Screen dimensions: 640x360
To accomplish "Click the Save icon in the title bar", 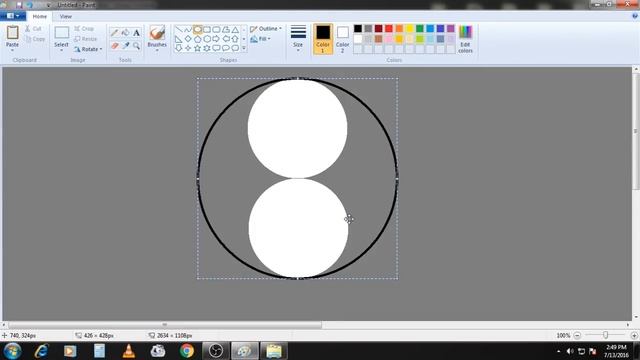I will (x=19, y=5).
